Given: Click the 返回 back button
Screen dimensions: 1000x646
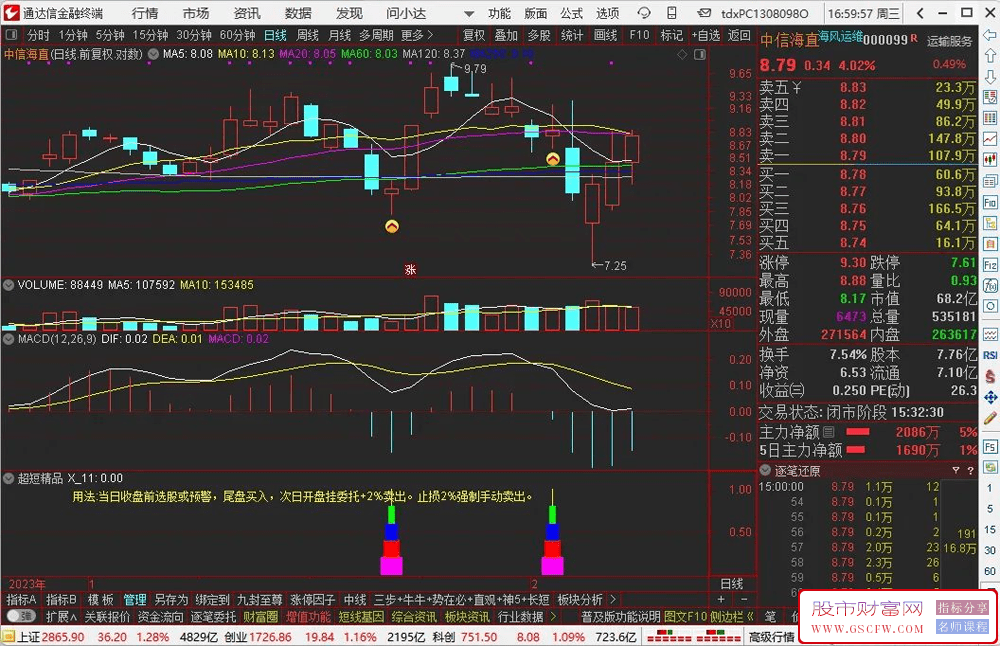Looking at the screenshot, I should click(x=740, y=35).
